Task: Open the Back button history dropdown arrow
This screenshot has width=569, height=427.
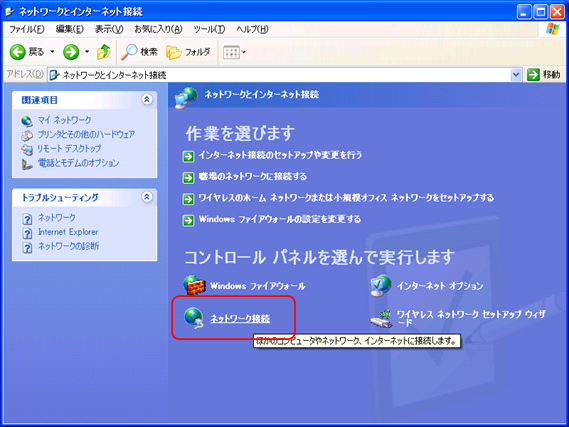Action: (x=52, y=52)
